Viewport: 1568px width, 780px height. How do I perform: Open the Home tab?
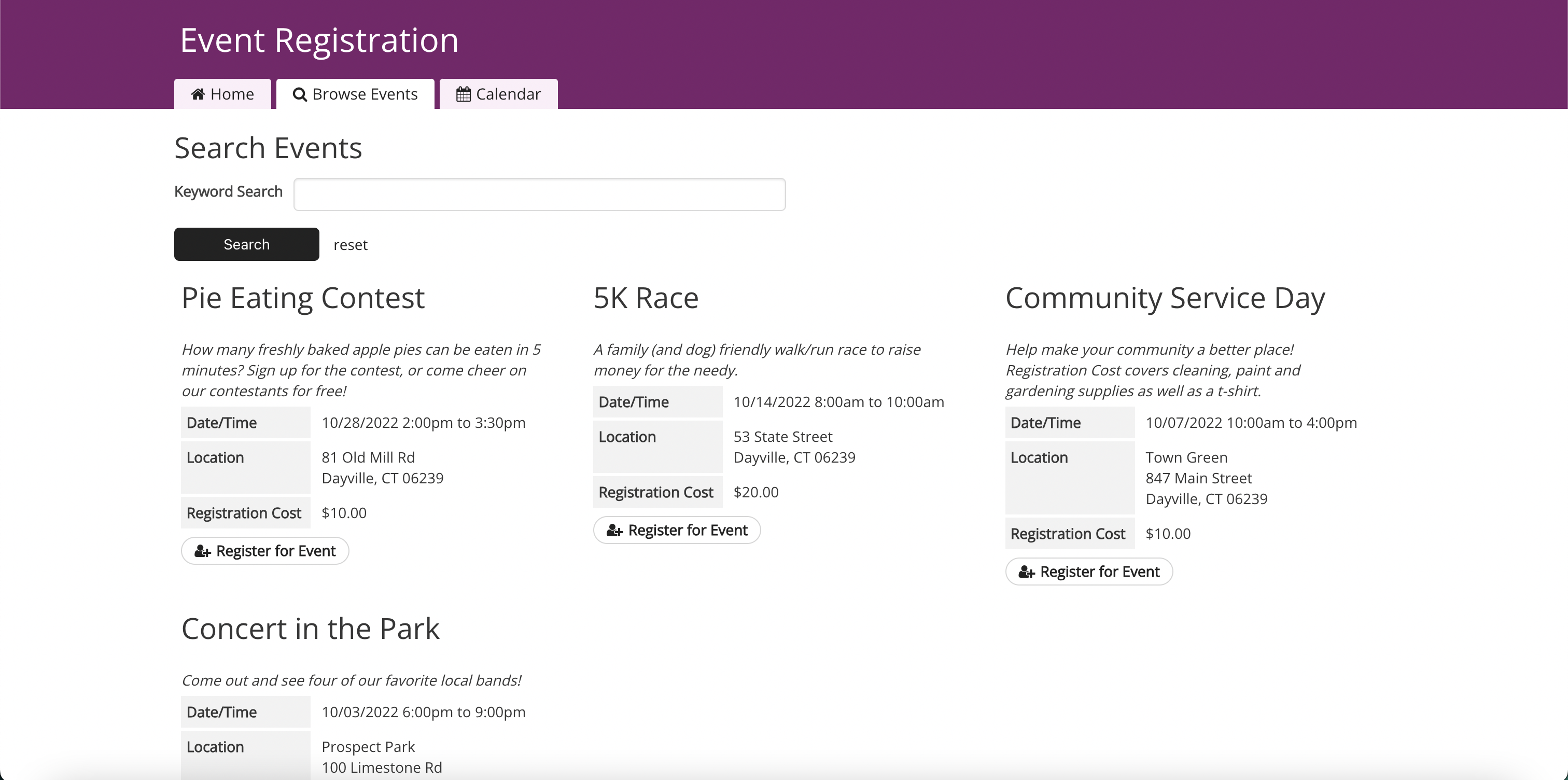(x=223, y=94)
